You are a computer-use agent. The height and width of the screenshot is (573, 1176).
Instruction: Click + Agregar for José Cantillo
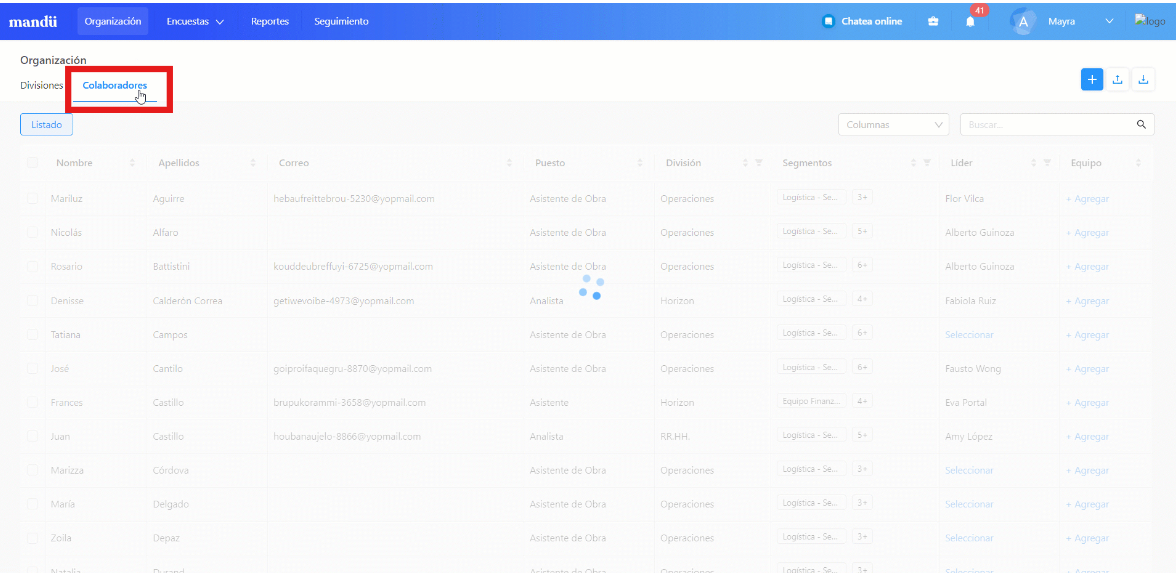tap(1087, 369)
